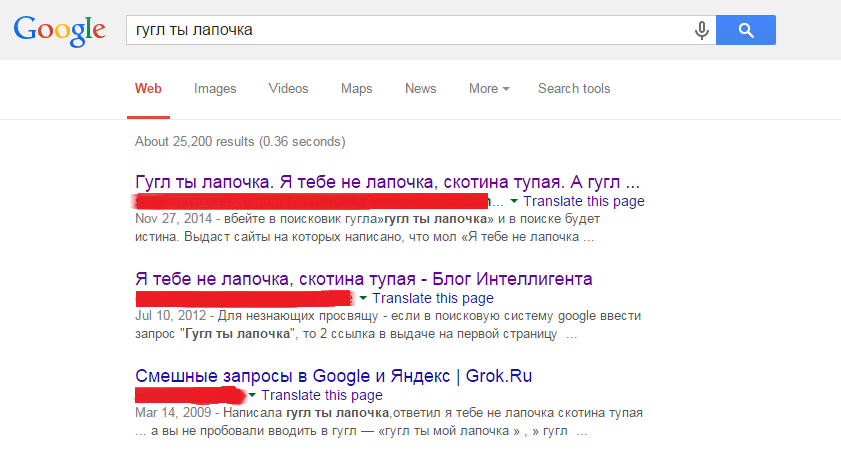Select the Web tab
Viewport: 841px width, 460px height.
point(148,88)
